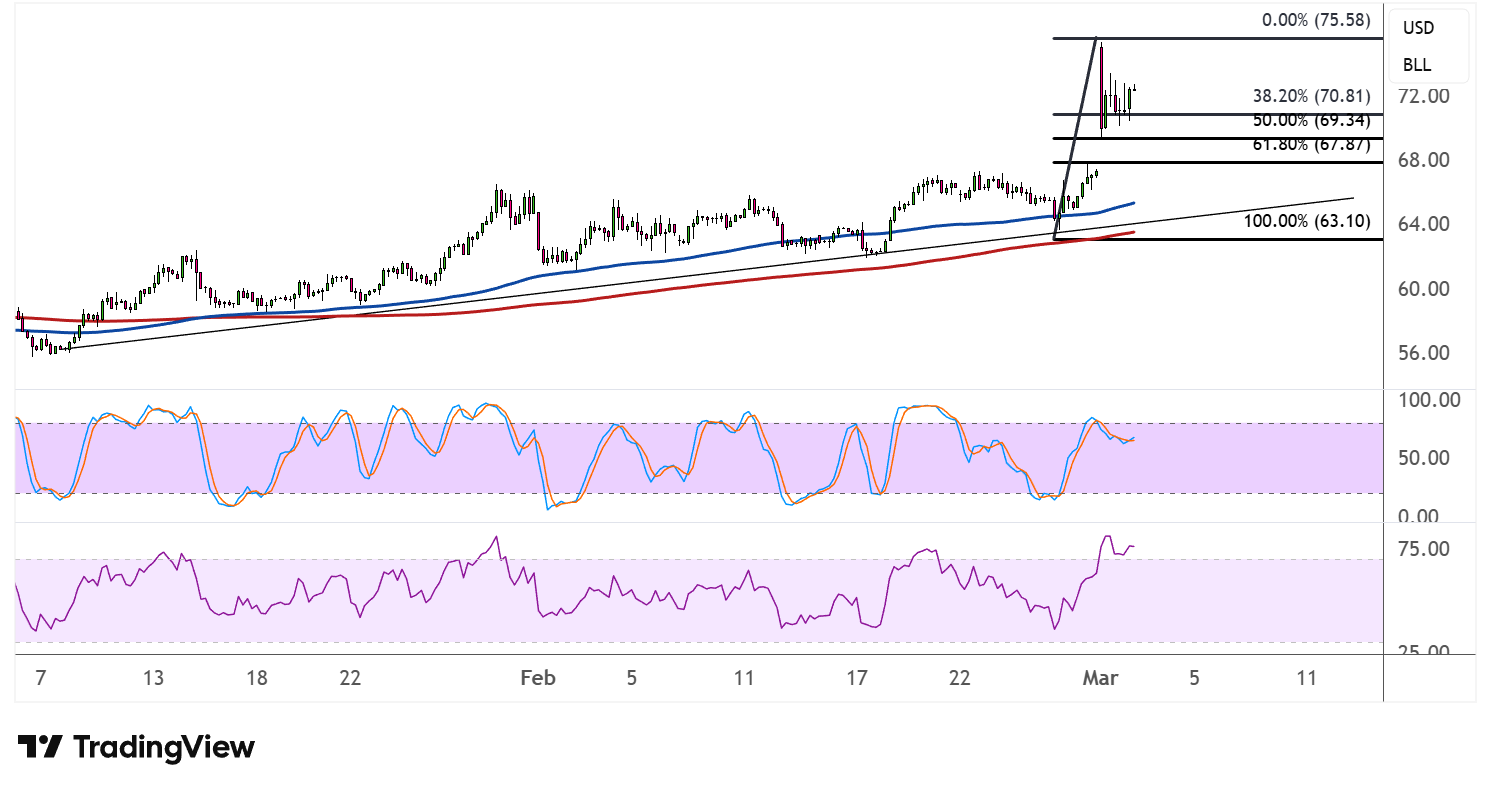
Task: Click the 72.00 price axis label
Action: coord(1424,96)
